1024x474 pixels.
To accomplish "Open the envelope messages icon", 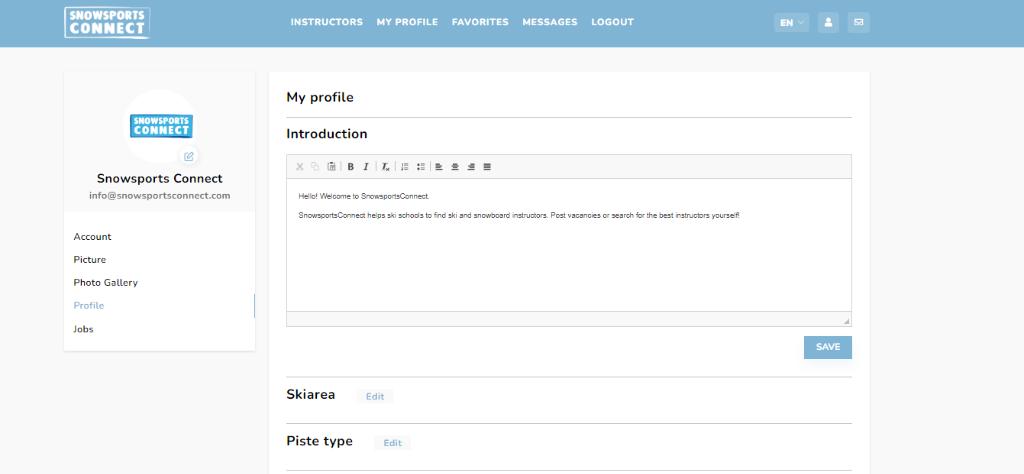I will click(858, 22).
